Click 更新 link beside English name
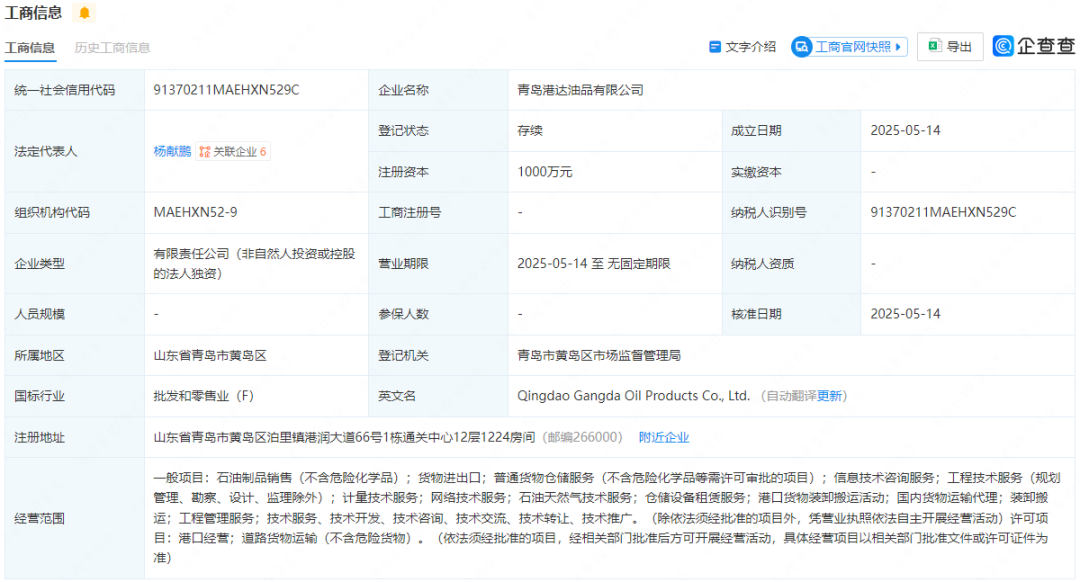Viewport: 1080px width, 582px height. [829, 396]
